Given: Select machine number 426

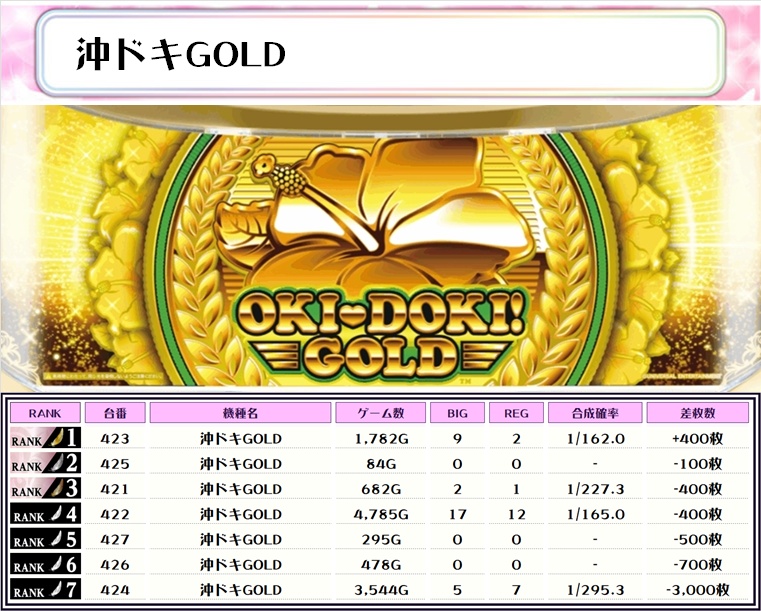Looking at the screenshot, I should 115,565.
